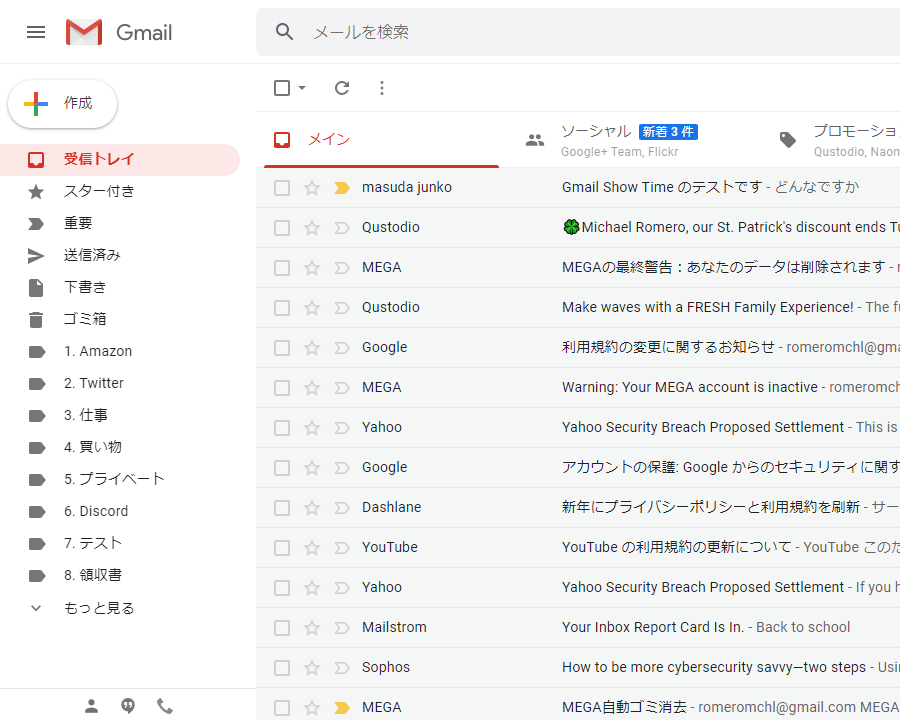Click the 送信済み paper plane icon
This screenshot has height=720, width=900.
click(x=36, y=256)
